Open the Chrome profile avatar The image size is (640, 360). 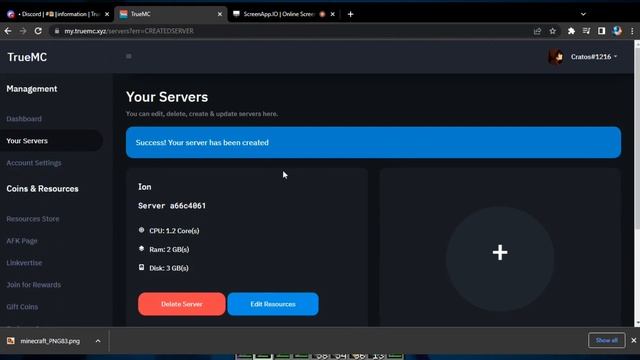pyautogui.click(x=617, y=31)
